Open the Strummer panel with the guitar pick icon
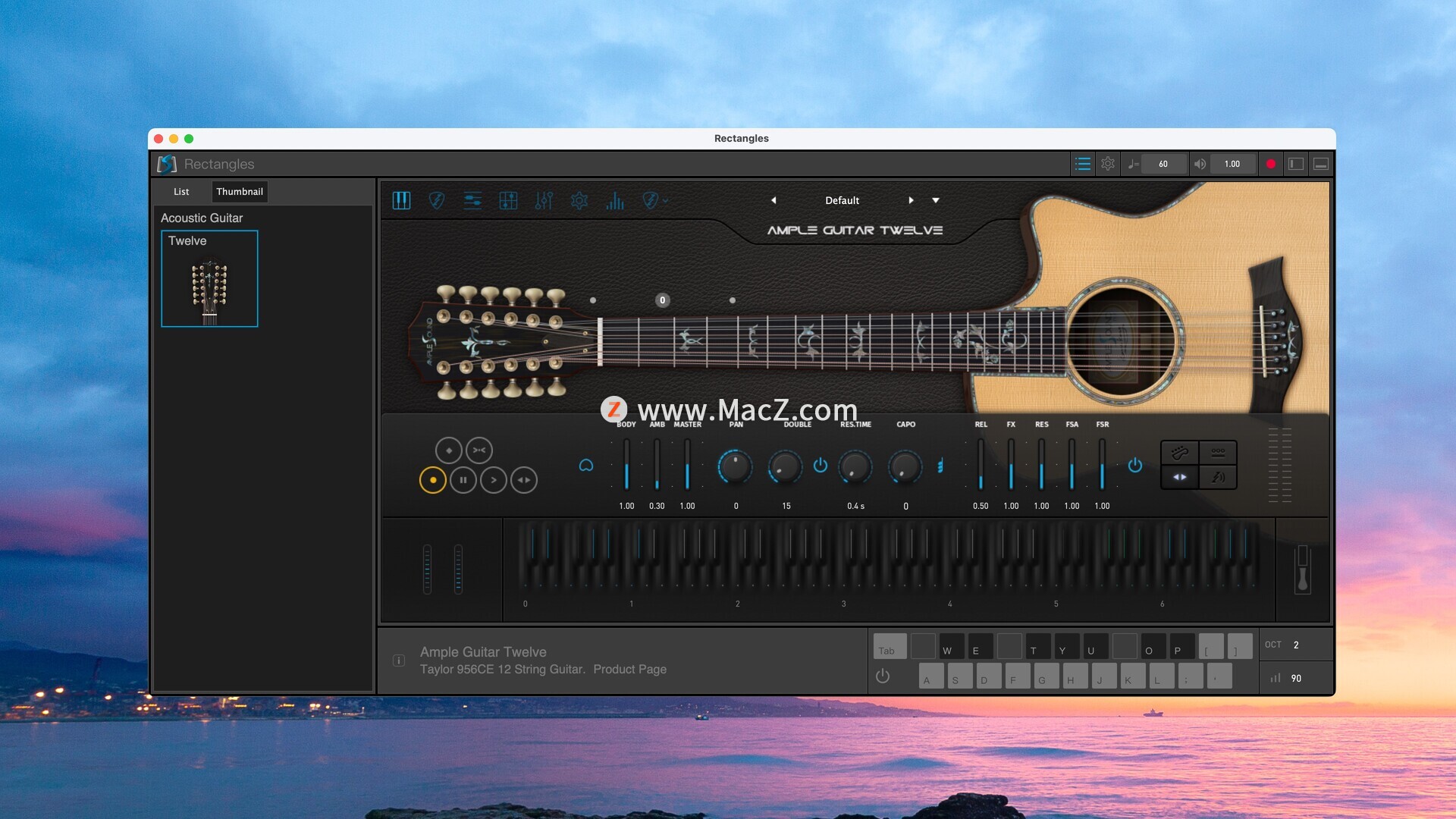This screenshot has height=819, width=1456. tap(437, 200)
